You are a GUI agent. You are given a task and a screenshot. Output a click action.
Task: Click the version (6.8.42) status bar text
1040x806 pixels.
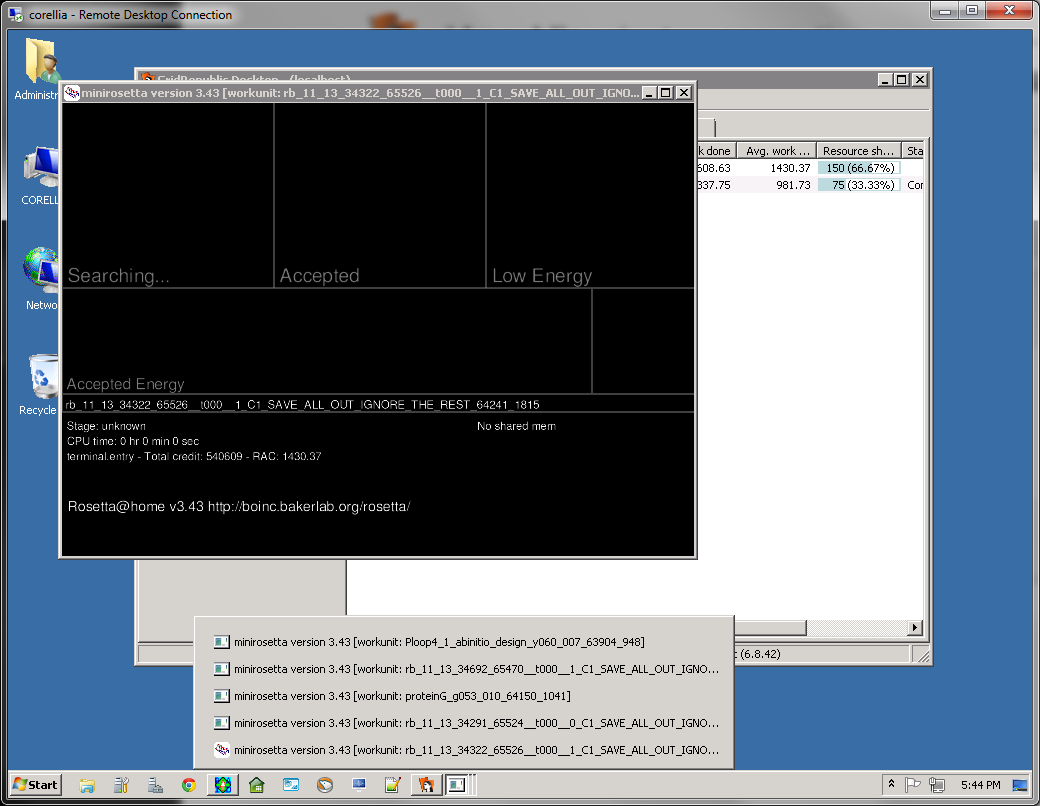[x=760, y=653]
